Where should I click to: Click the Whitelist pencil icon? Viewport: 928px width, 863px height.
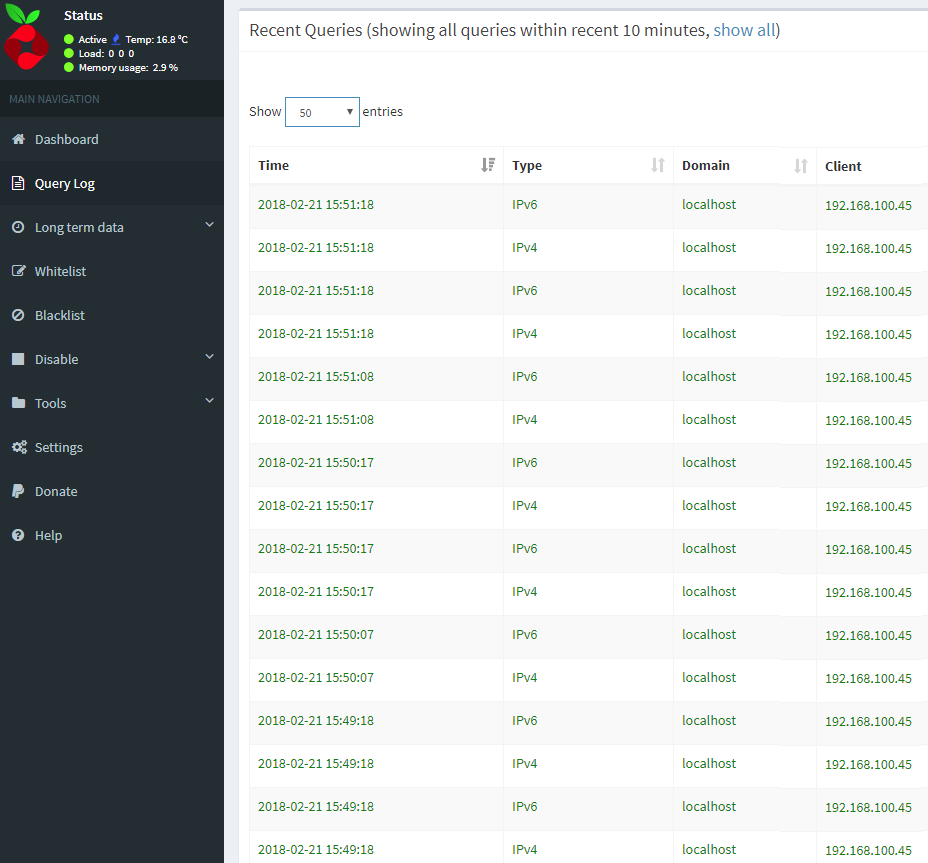click(x=18, y=272)
